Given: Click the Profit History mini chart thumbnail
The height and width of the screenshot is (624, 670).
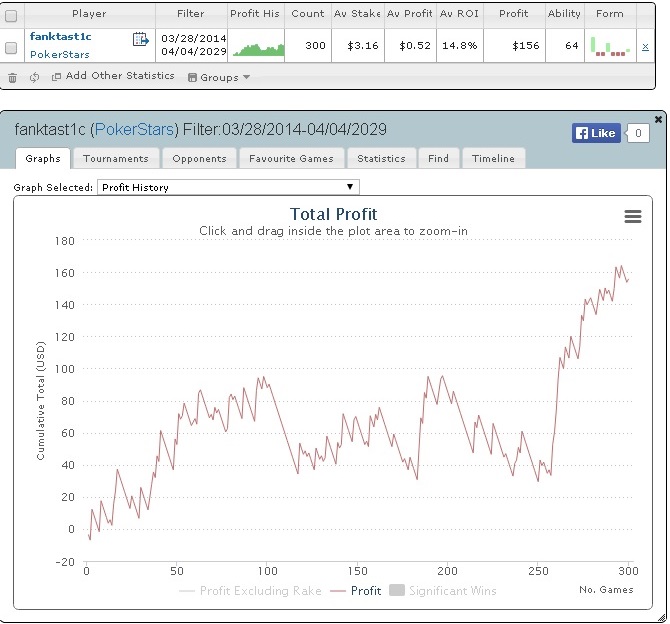Looking at the screenshot, I should [258, 47].
